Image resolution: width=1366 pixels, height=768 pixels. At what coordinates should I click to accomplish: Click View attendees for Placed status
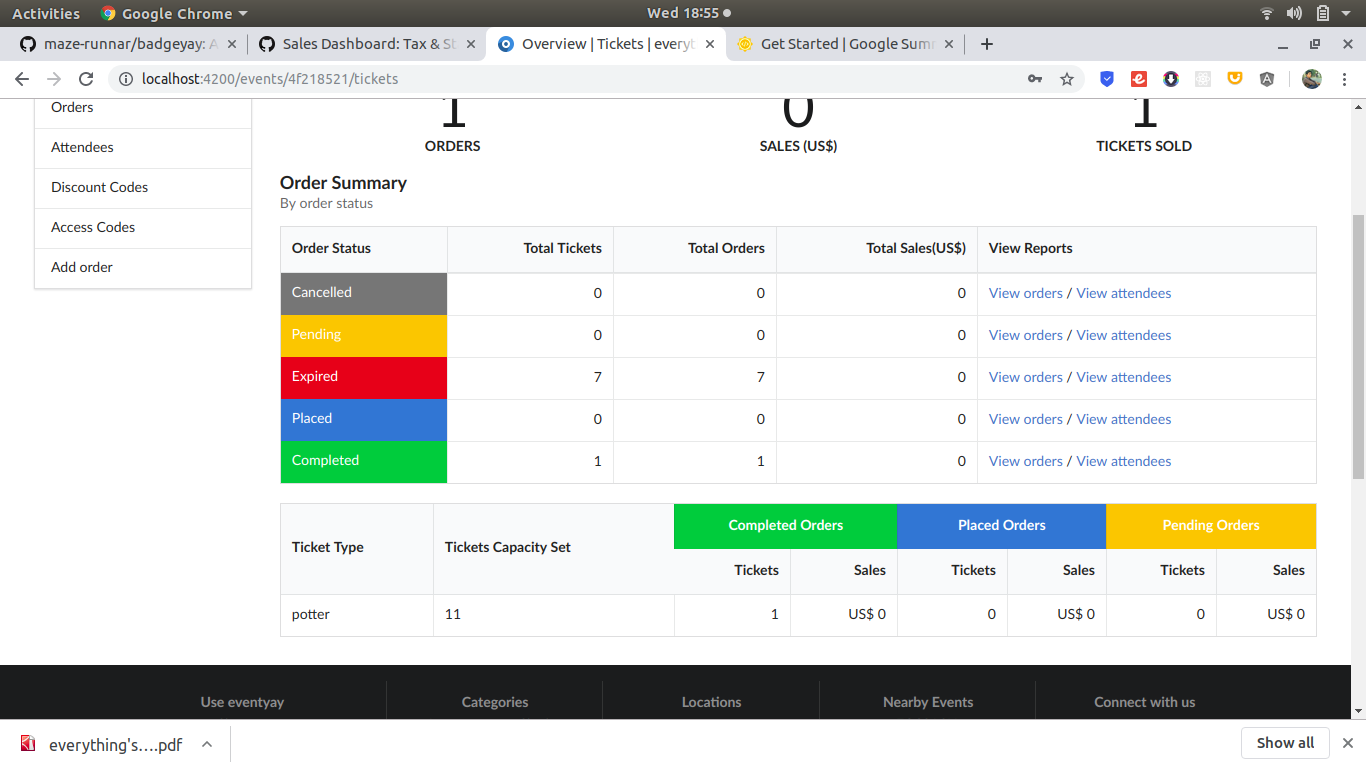(x=1123, y=419)
